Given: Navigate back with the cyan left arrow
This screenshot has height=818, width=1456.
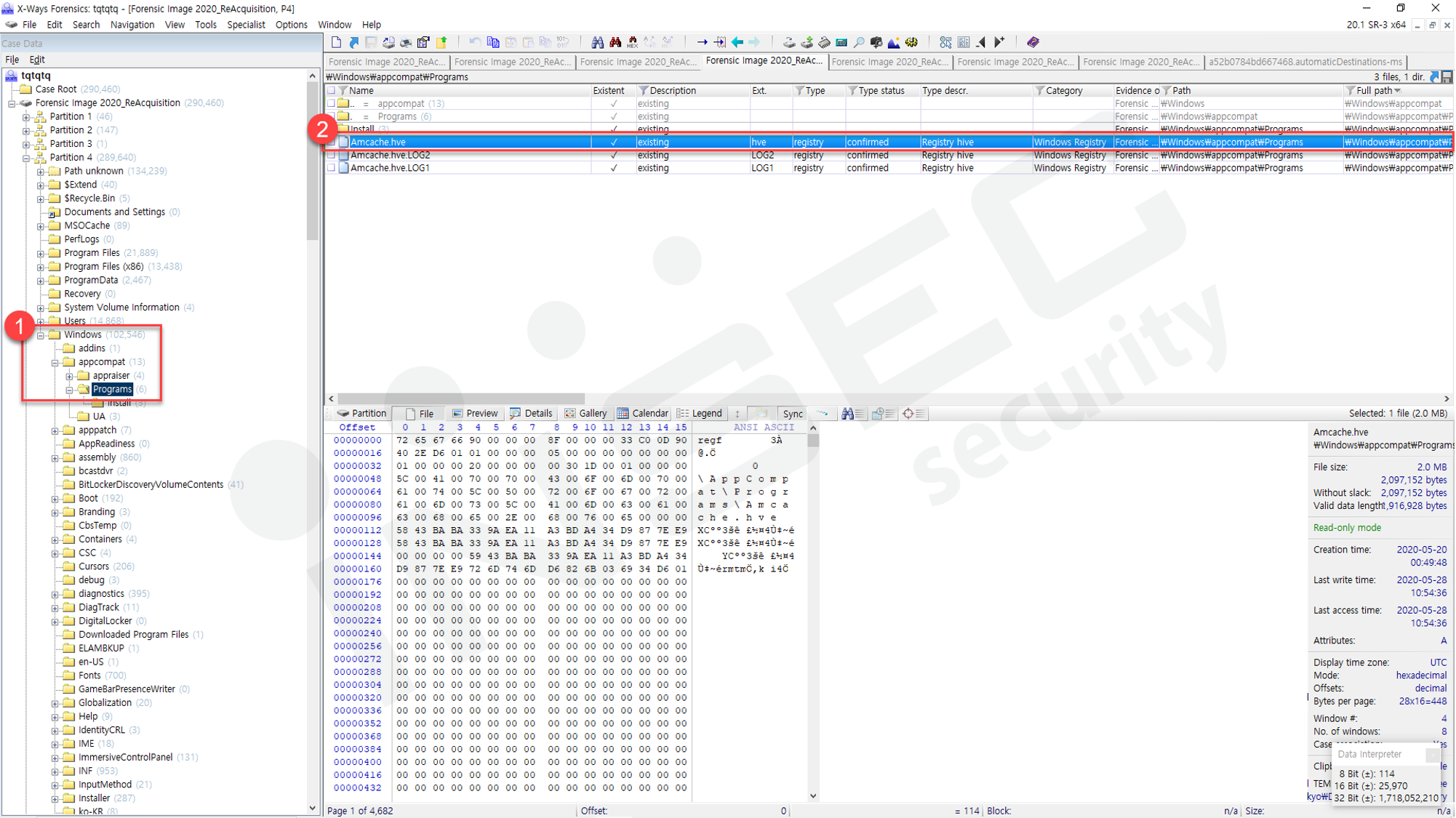Looking at the screenshot, I should 737,42.
